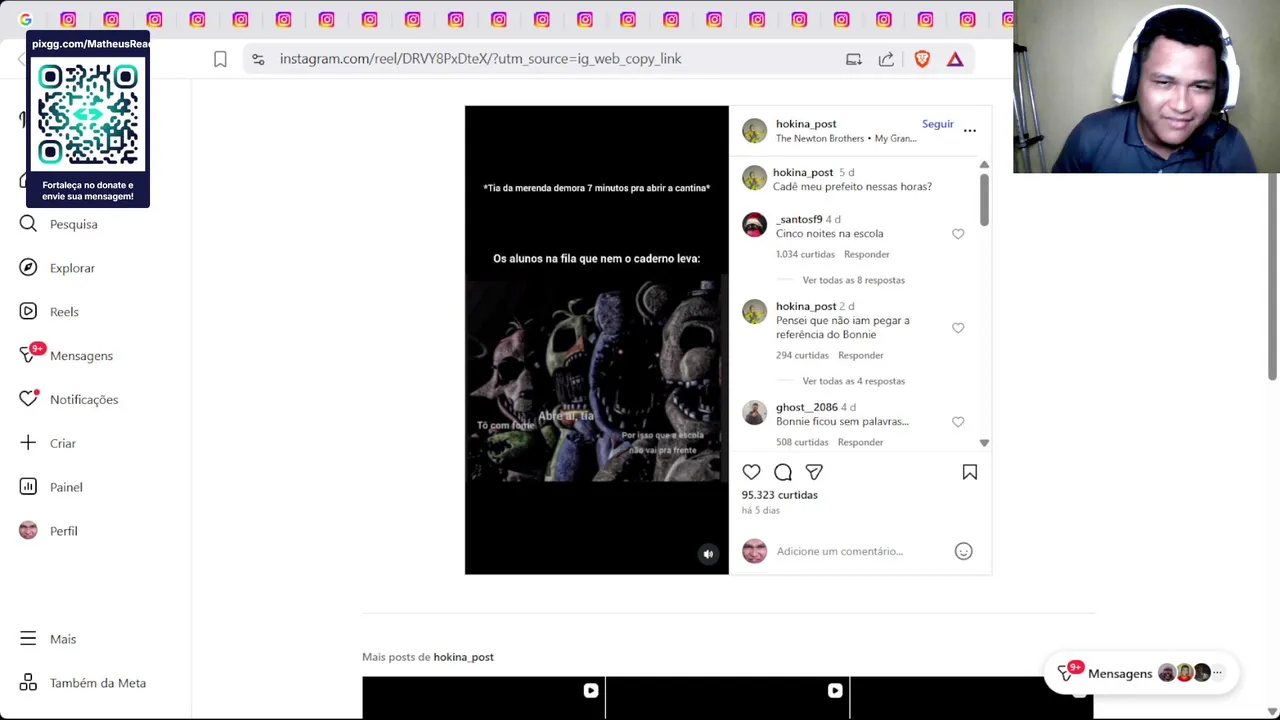Screen dimensions: 1280x720
Task: Click the comments scrollbar thumb
Action: click(984, 198)
